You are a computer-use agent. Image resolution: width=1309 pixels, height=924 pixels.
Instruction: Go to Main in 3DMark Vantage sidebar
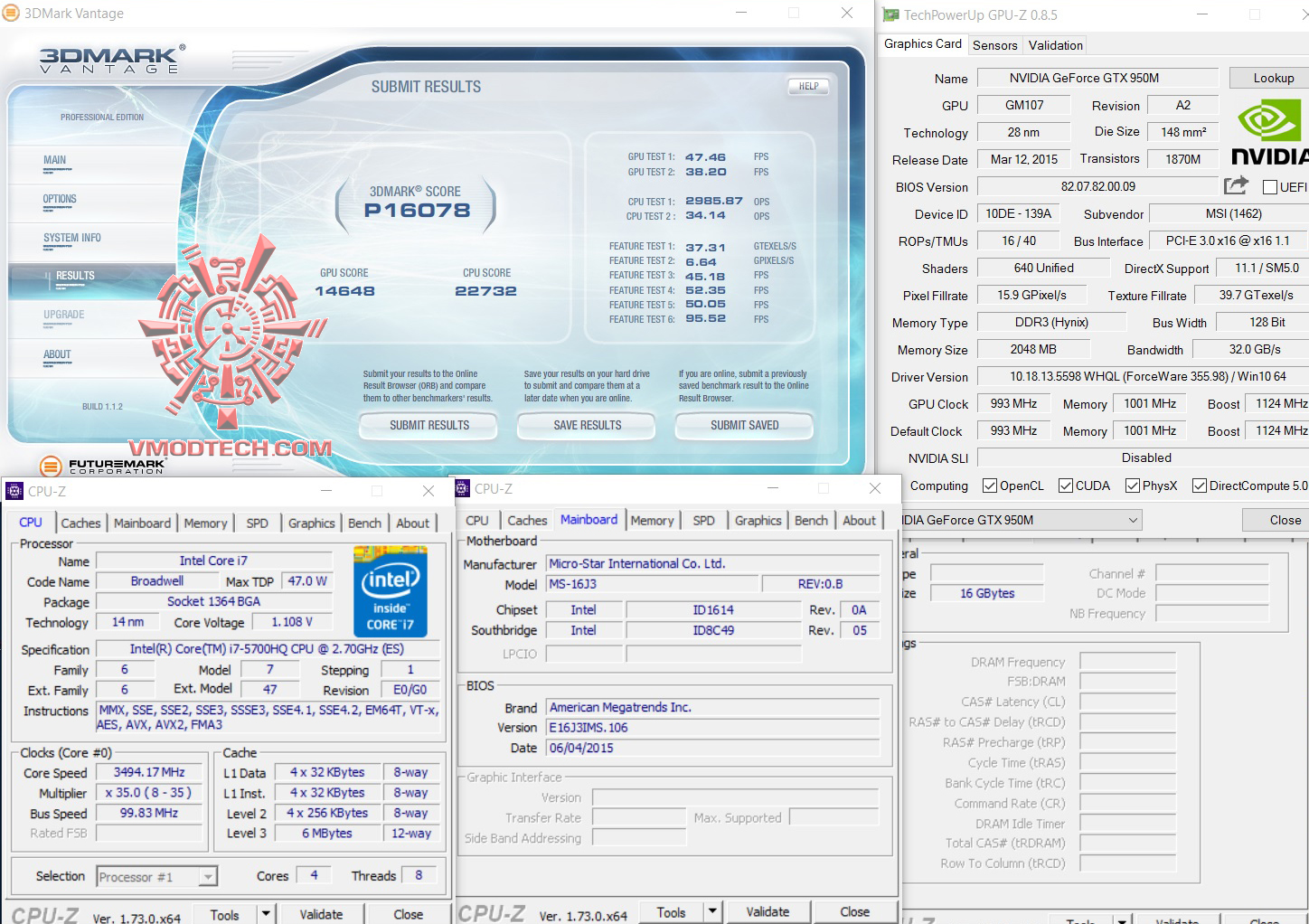click(x=55, y=160)
